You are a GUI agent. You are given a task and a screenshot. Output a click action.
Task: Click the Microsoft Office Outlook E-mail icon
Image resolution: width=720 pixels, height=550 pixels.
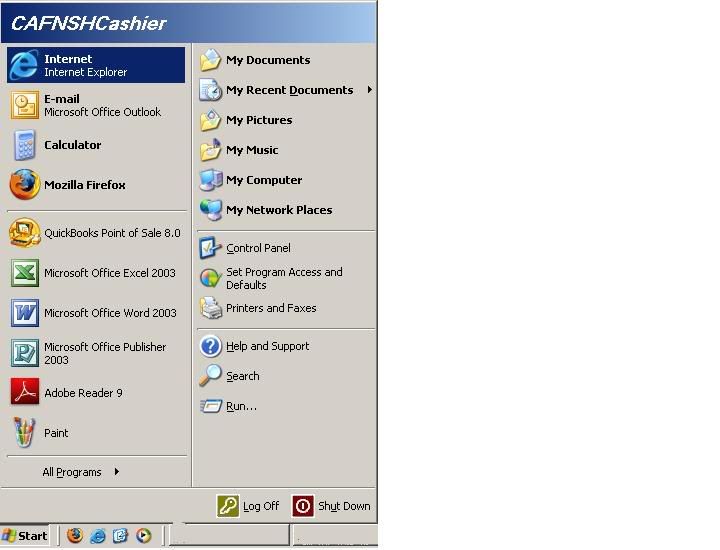point(25,106)
